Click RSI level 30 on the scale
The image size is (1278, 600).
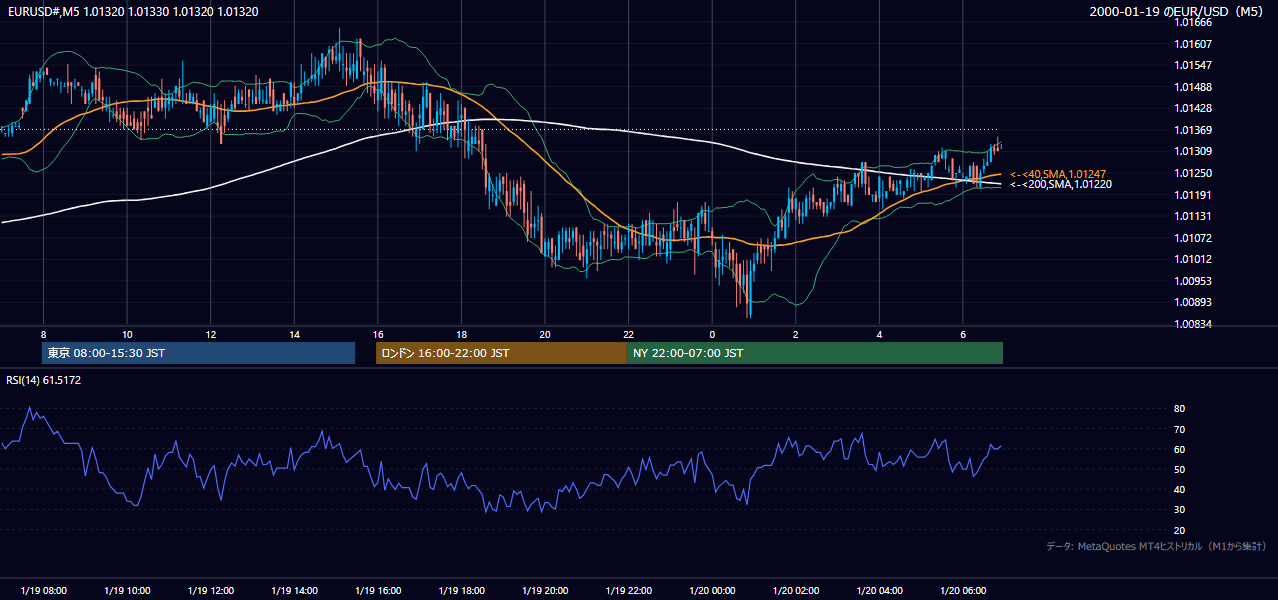[1180, 510]
